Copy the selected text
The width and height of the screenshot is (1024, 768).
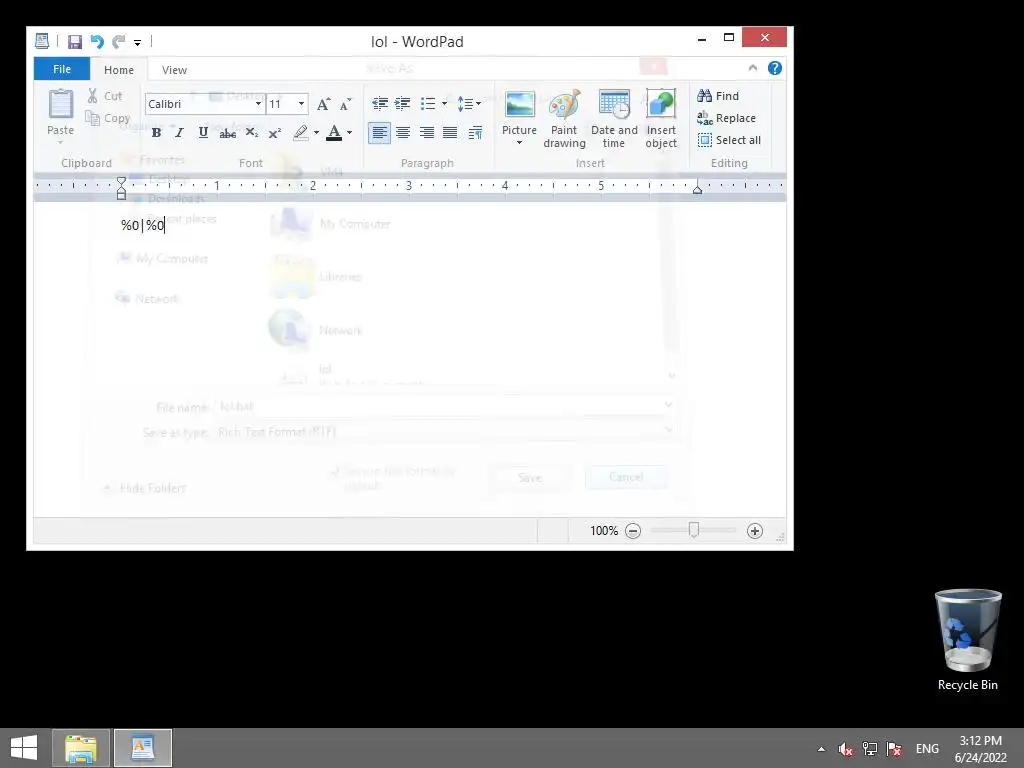[x=108, y=118]
